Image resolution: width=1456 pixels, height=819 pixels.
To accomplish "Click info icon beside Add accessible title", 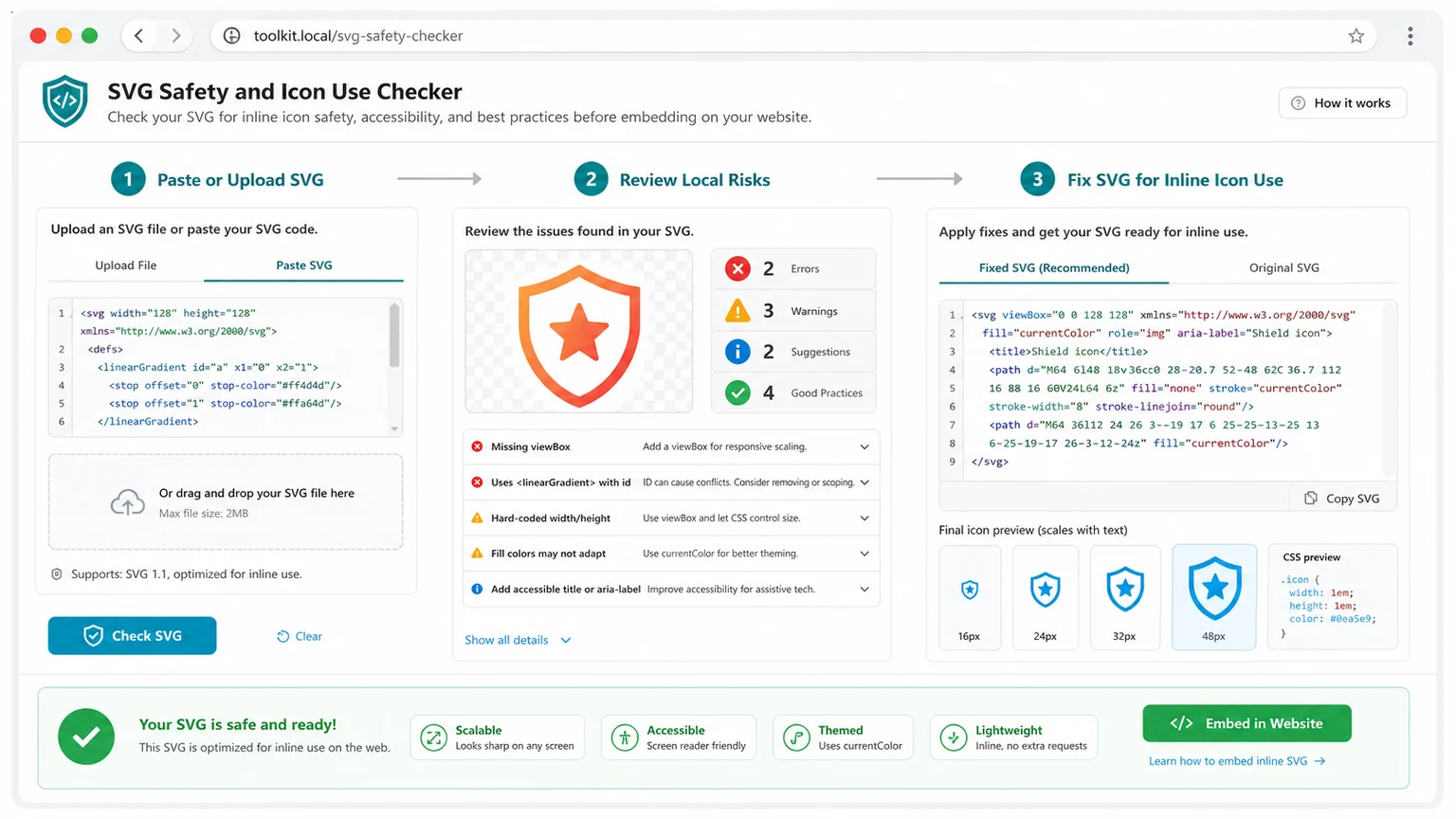I will click(477, 589).
